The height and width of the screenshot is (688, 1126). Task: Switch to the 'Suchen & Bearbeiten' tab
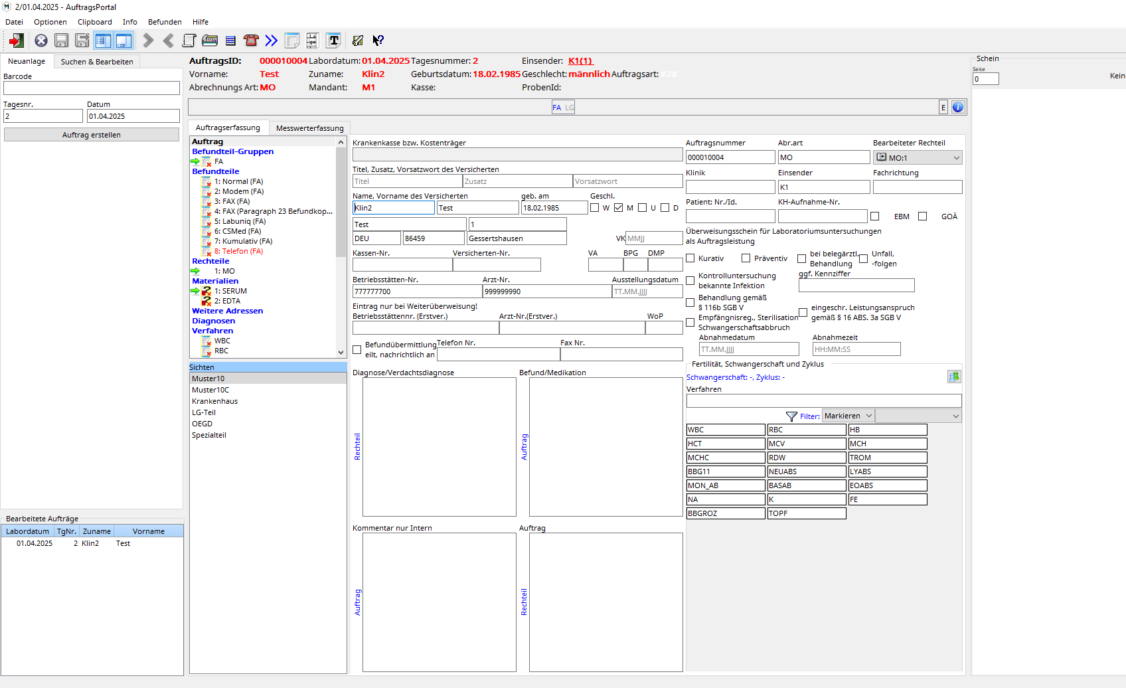pos(97,60)
